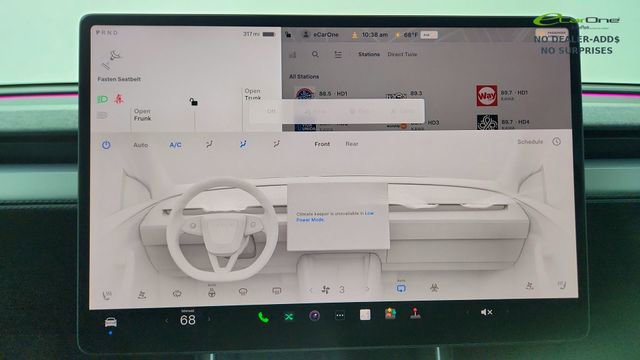Tune to the 88.5 HD1 station
This screenshot has width=640, height=360.
(x=321, y=94)
